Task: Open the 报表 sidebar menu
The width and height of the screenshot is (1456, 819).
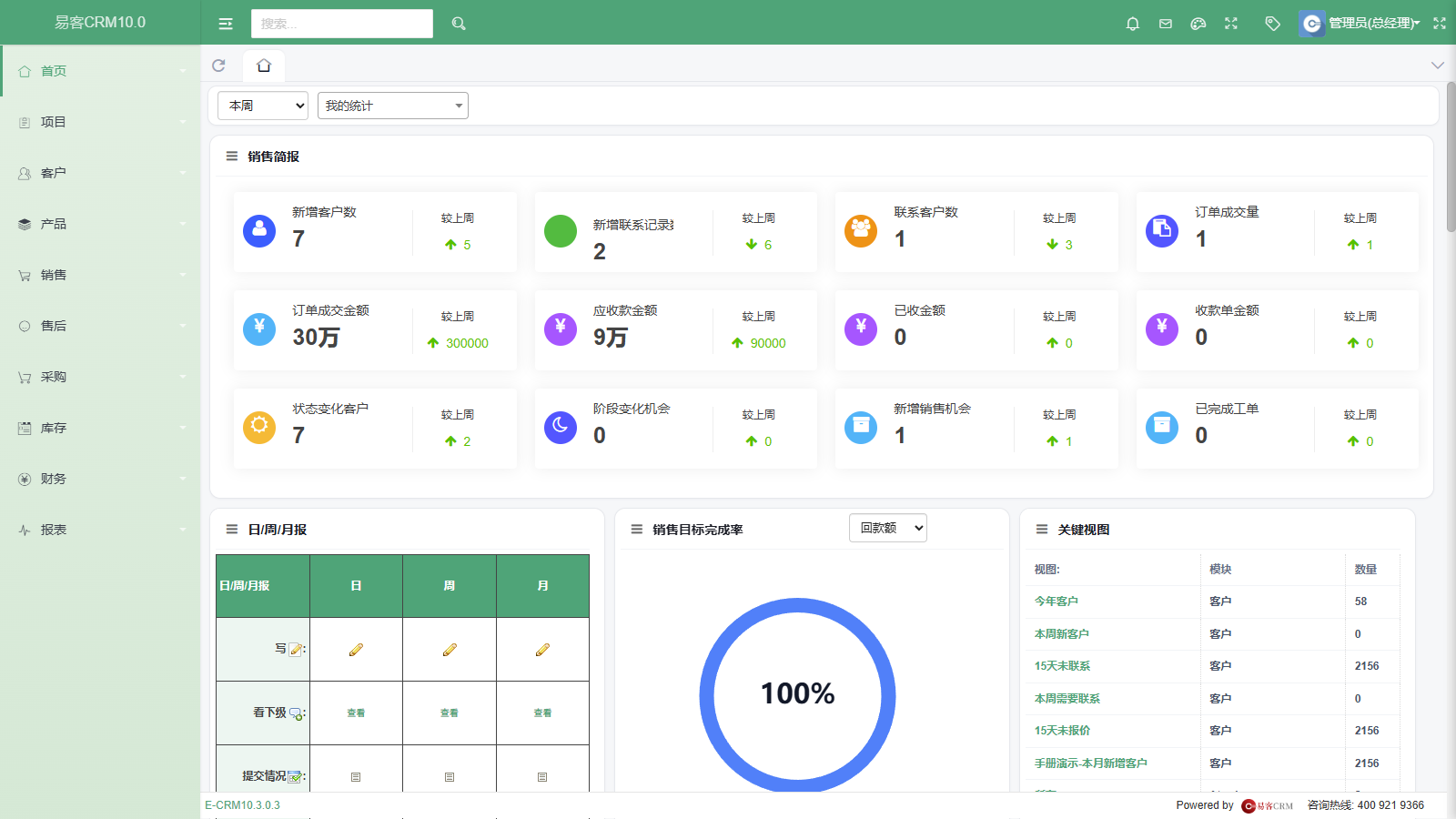Action: click(x=100, y=530)
